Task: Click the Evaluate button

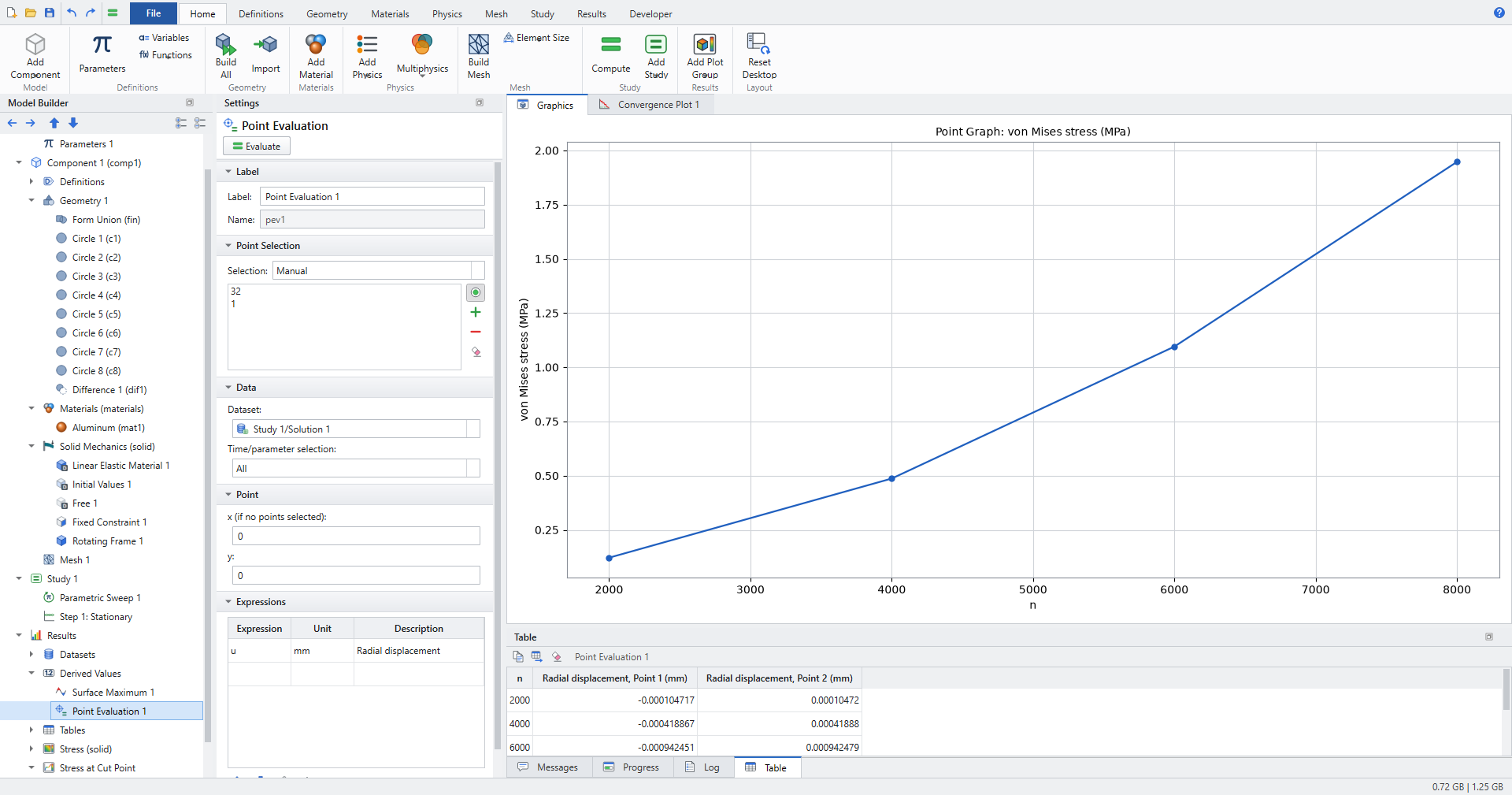Action: click(x=257, y=146)
